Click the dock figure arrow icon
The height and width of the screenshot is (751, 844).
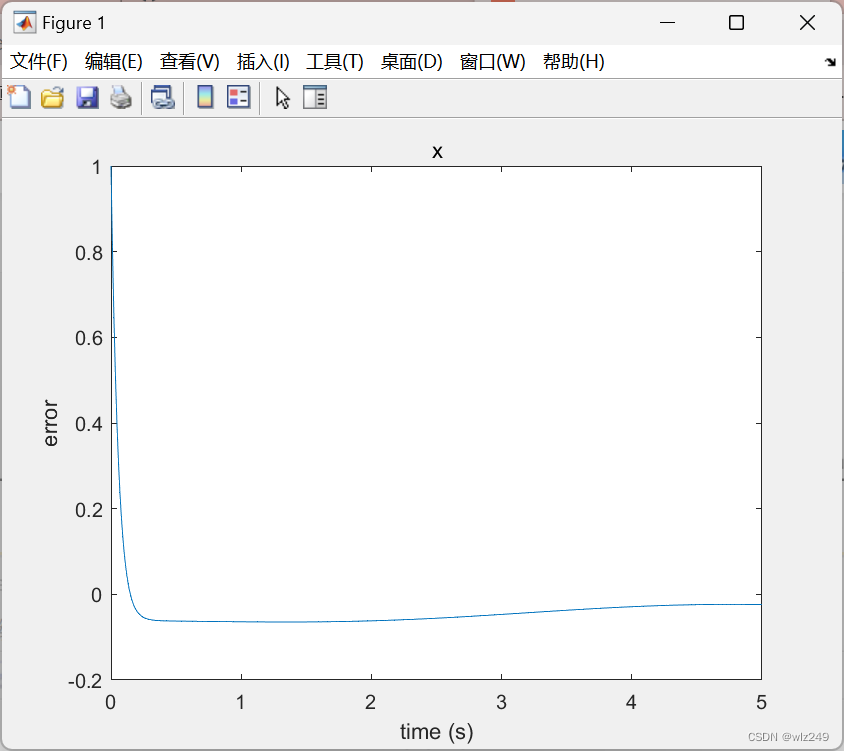pyautogui.click(x=830, y=62)
